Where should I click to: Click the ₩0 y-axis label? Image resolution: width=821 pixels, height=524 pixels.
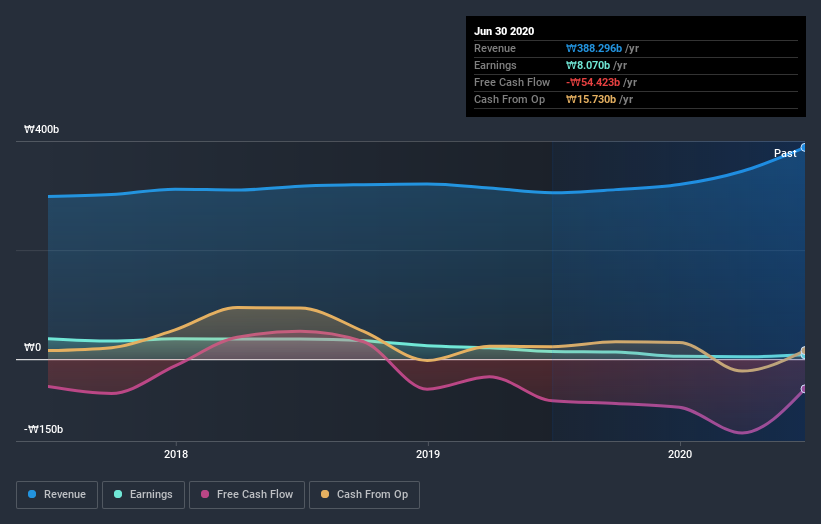(x=32, y=348)
